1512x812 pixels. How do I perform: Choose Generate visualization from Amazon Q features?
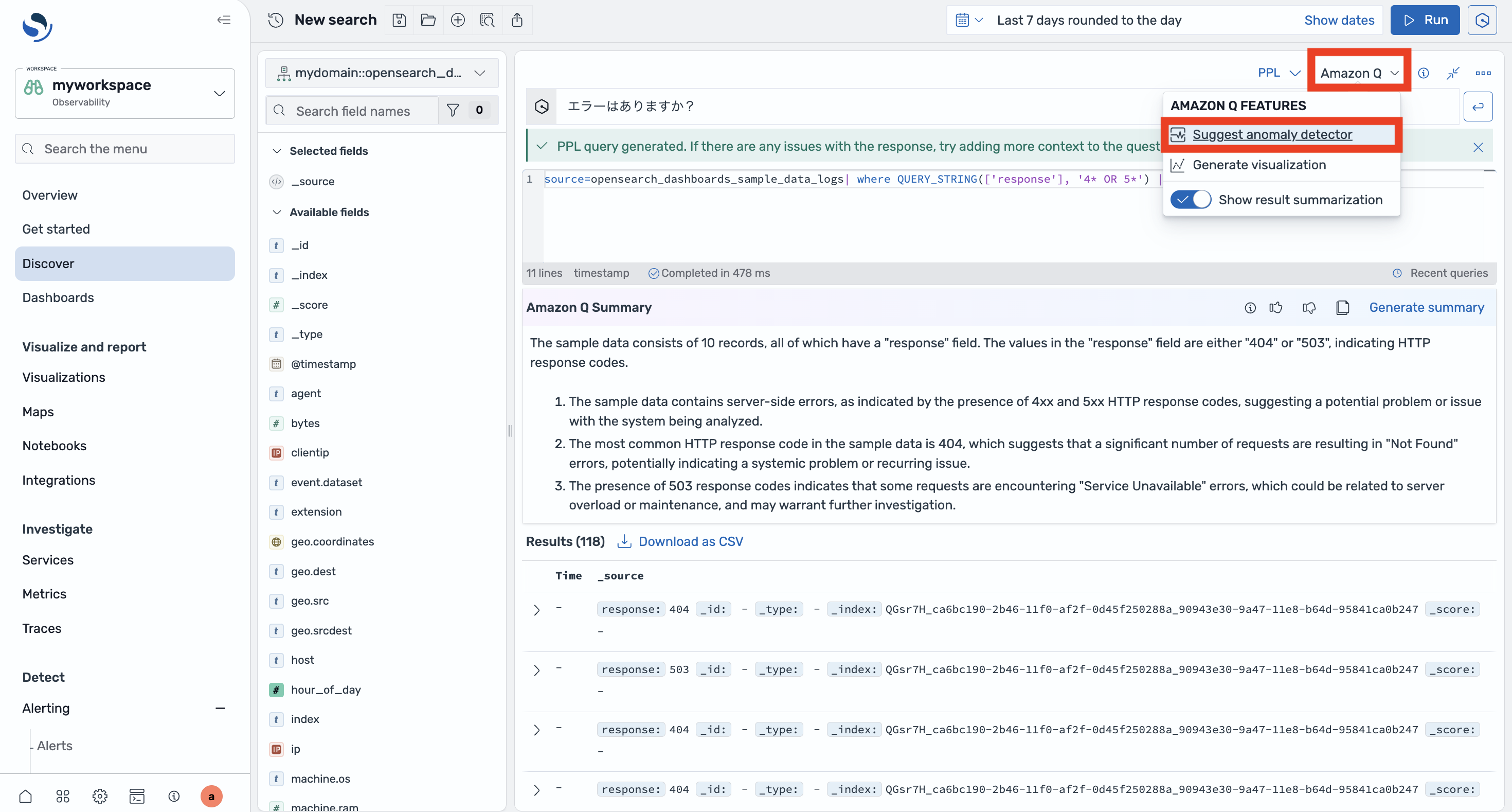(1258, 165)
